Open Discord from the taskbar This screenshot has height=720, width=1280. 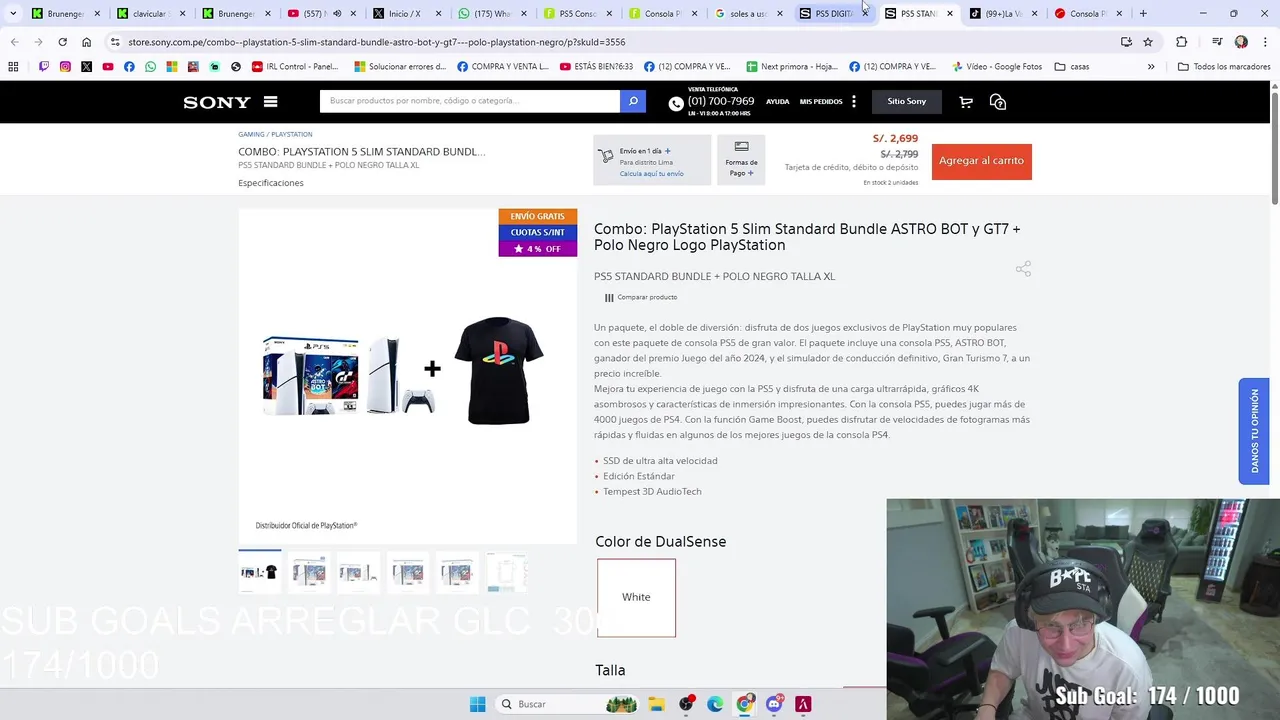click(x=774, y=704)
